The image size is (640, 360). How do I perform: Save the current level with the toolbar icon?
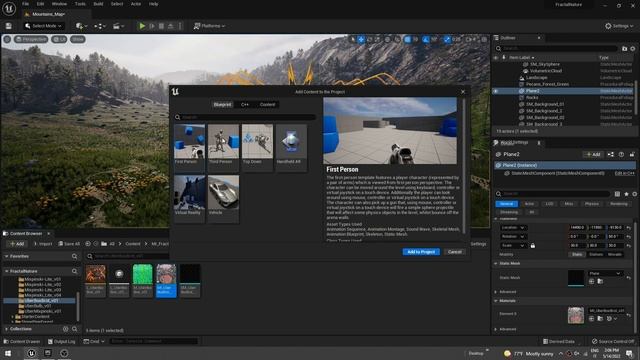tap(9, 26)
